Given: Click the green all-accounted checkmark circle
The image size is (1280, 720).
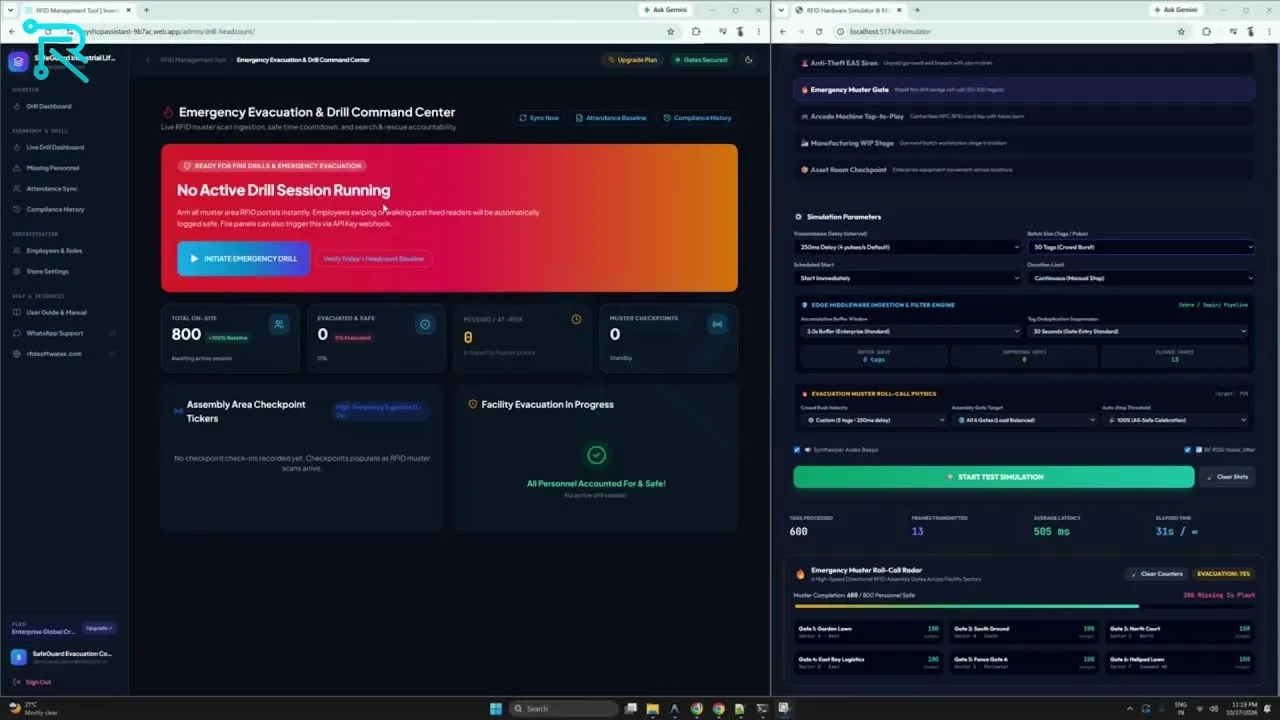Looking at the screenshot, I should pyautogui.click(x=596, y=455).
